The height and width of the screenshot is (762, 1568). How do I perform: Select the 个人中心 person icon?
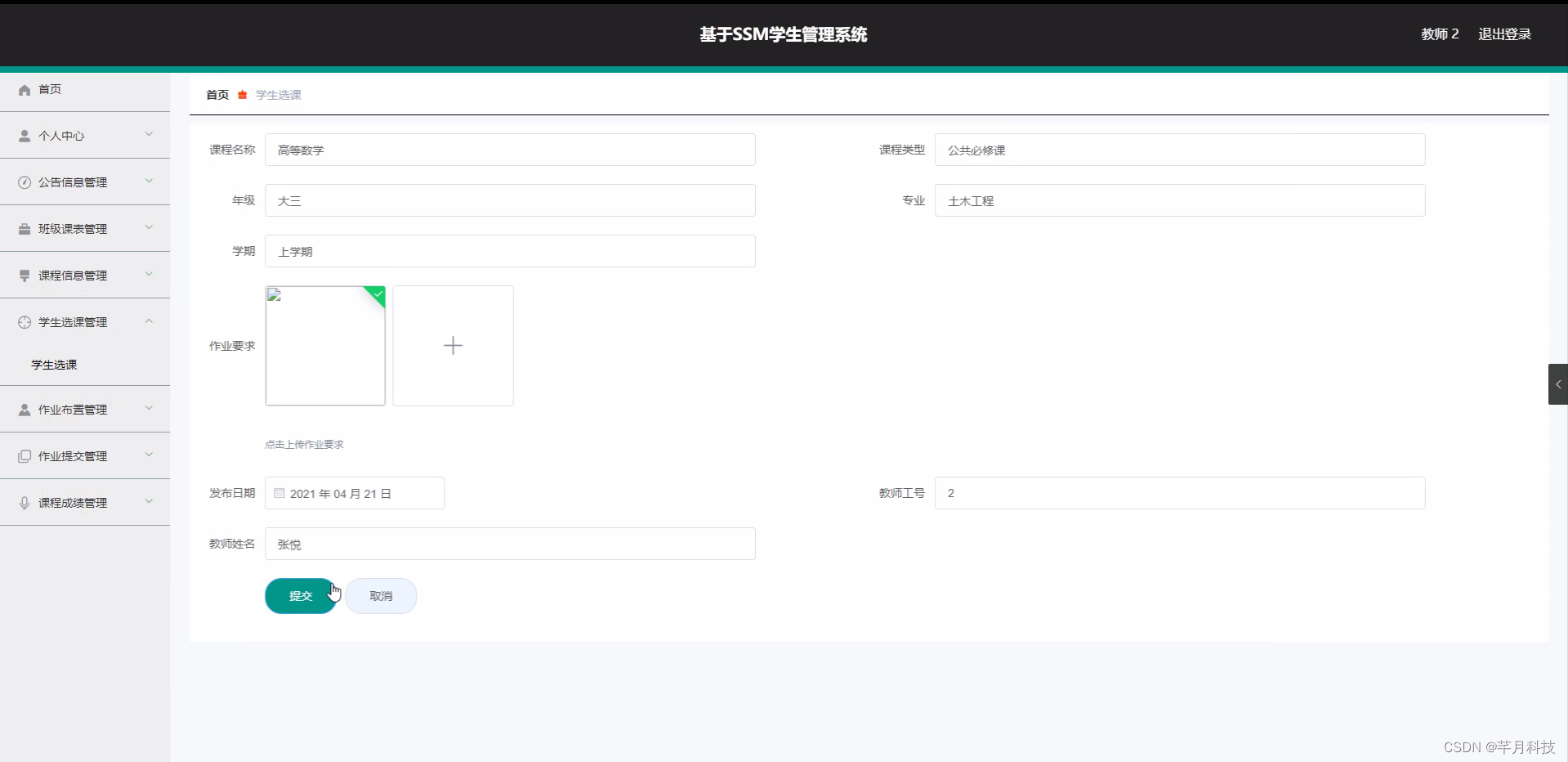23,135
